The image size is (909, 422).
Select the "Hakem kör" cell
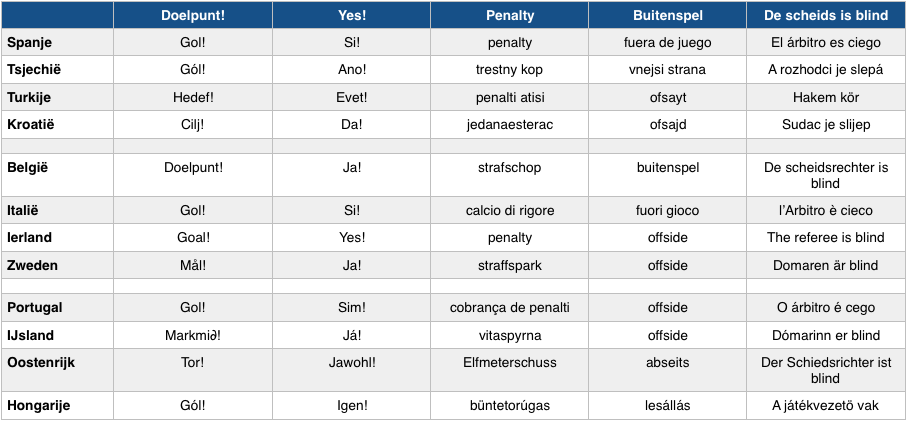(825, 98)
